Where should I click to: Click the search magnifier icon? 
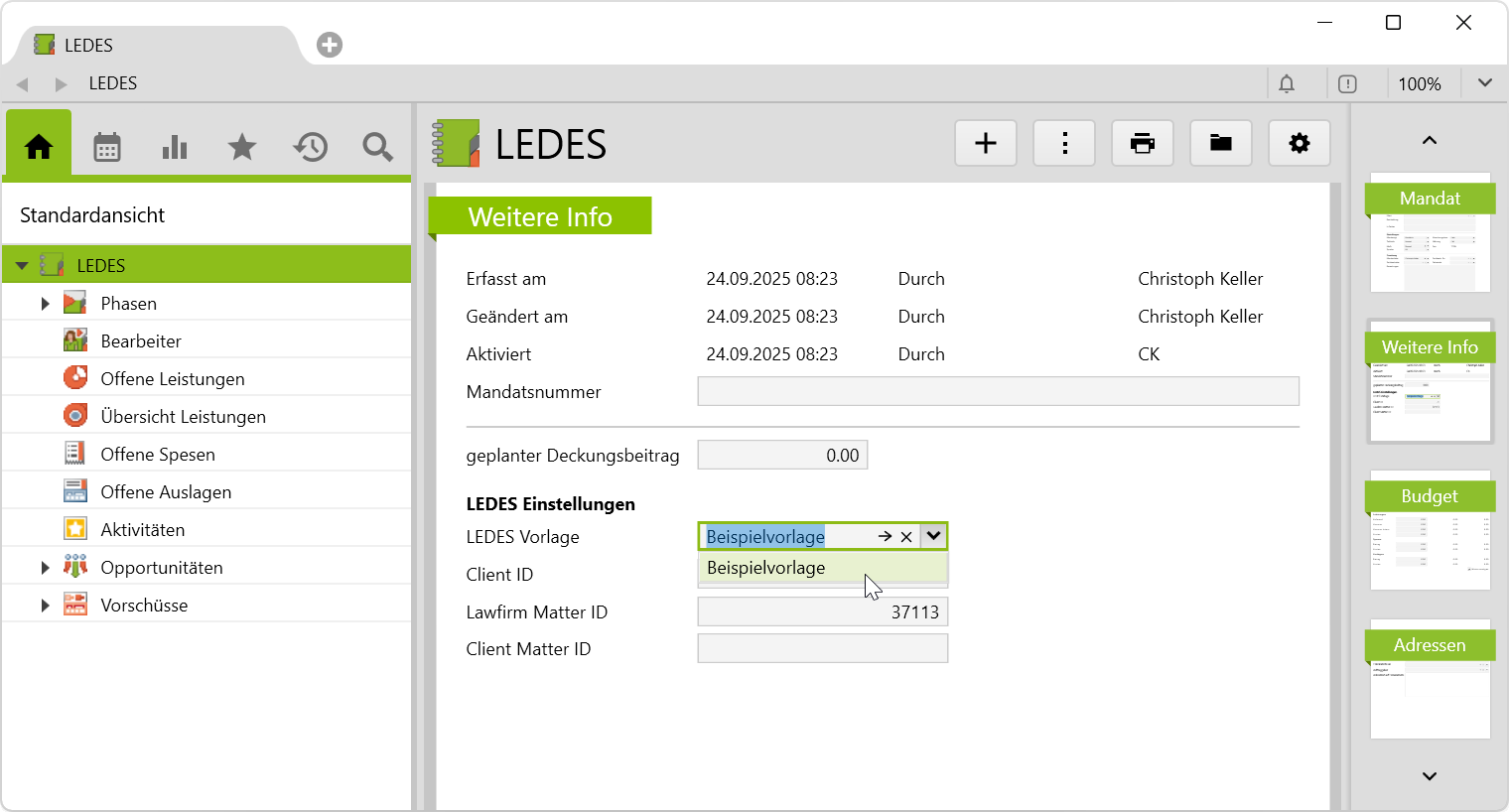(x=377, y=148)
